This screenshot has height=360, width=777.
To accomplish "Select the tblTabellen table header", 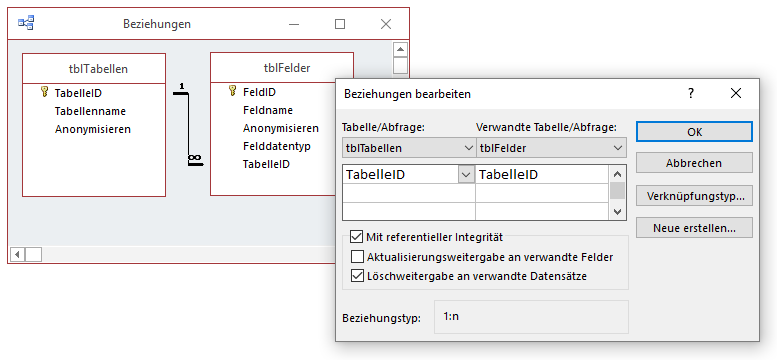I will point(94,68).
